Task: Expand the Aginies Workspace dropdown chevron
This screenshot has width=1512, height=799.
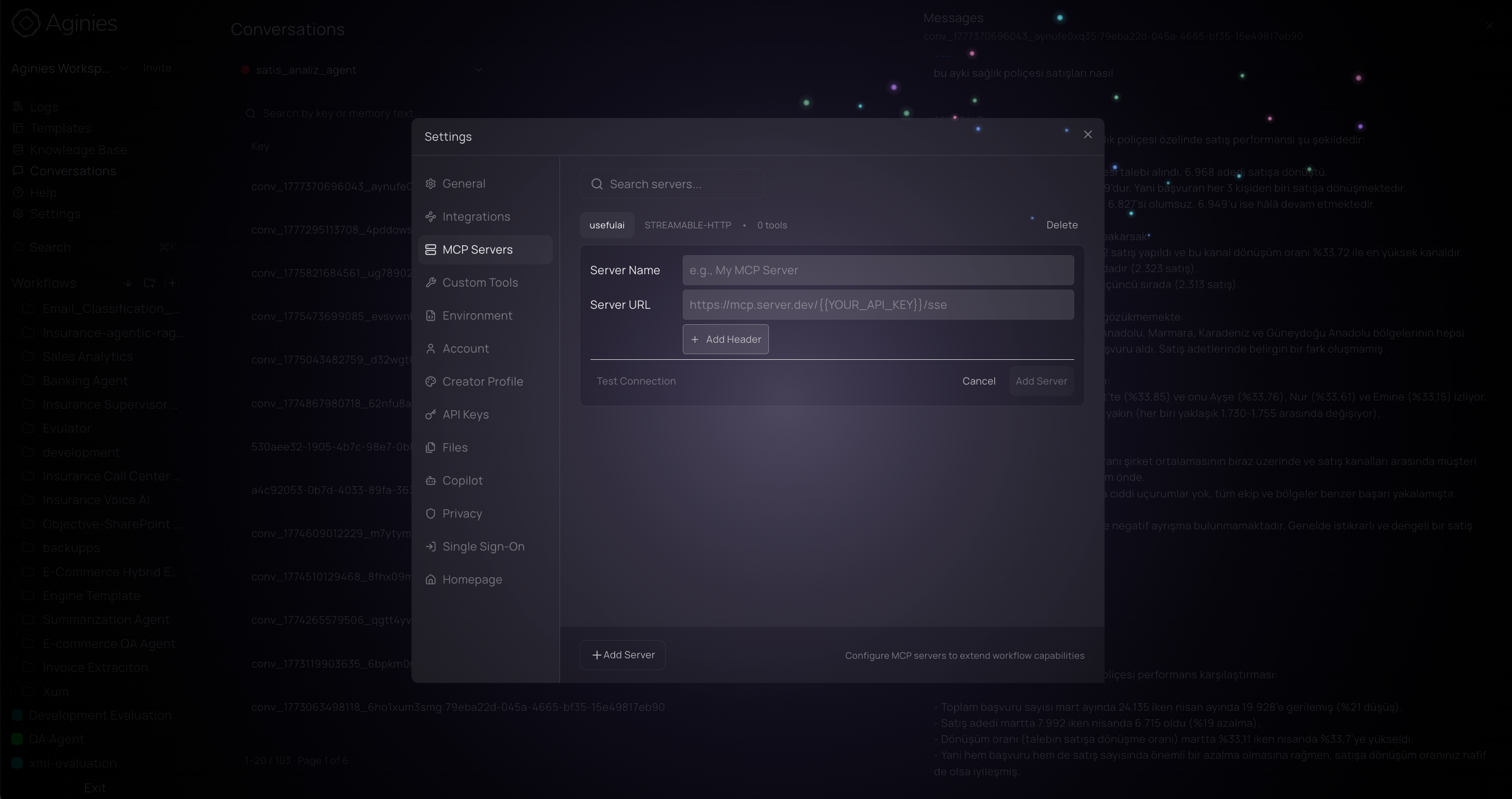Action: click(124, 69)
